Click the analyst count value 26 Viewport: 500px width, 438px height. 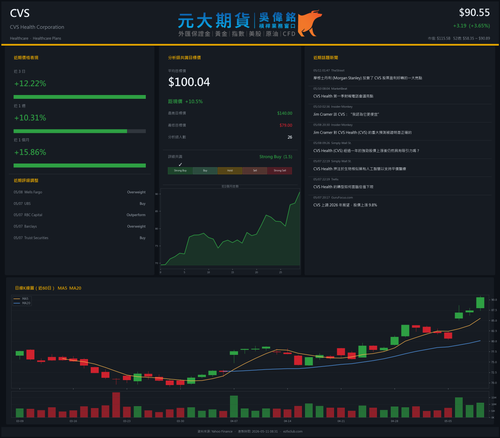(290, 137)
